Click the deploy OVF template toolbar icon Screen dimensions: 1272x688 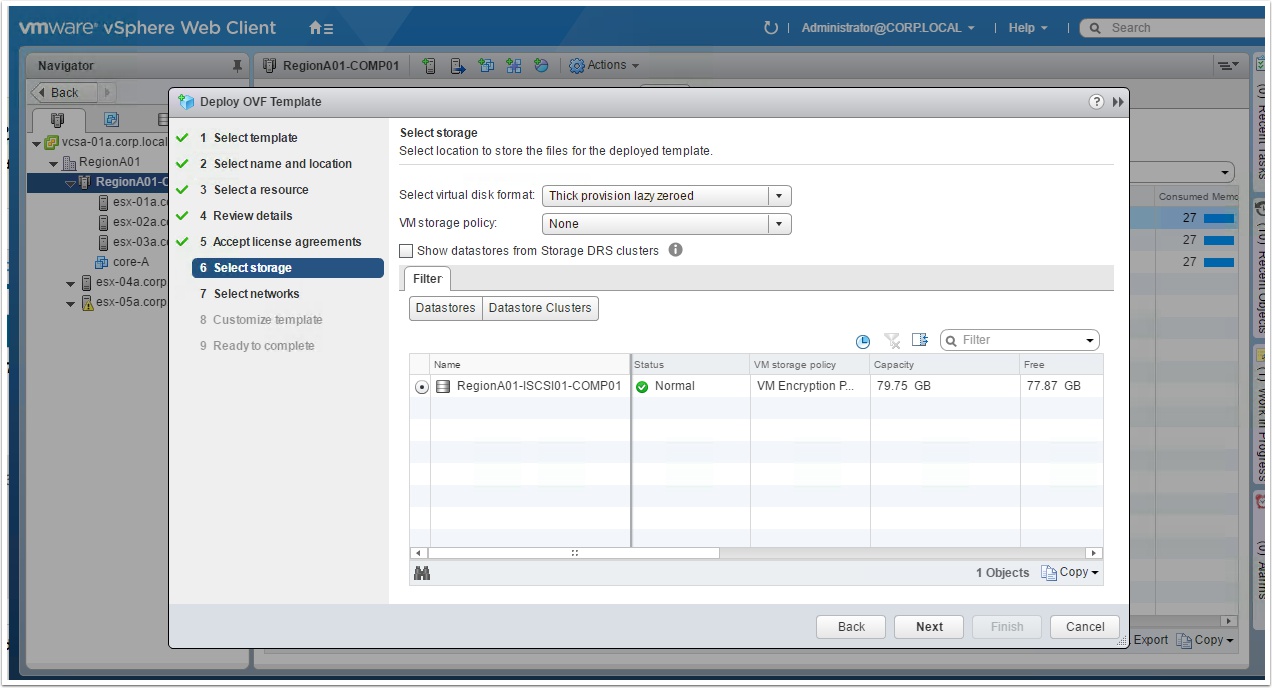click(541, 66)
